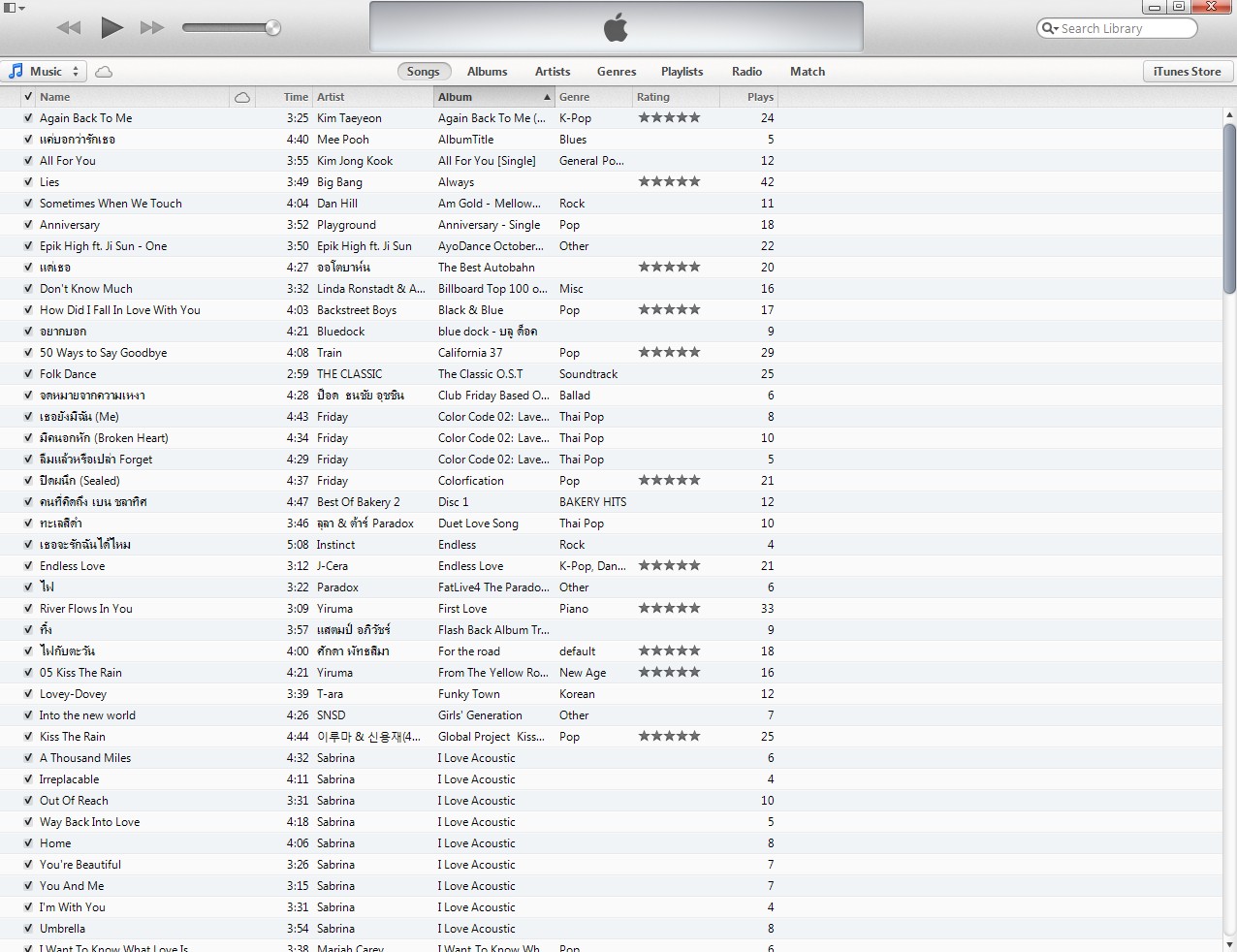Reverse the Album column sort arrow
This screenshot has height=952, width=1237.
coord(547,97)
